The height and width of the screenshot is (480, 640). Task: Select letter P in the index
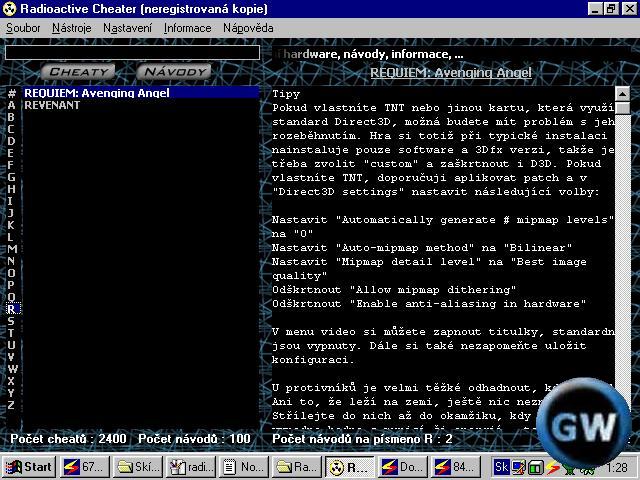tap(11, 285)
